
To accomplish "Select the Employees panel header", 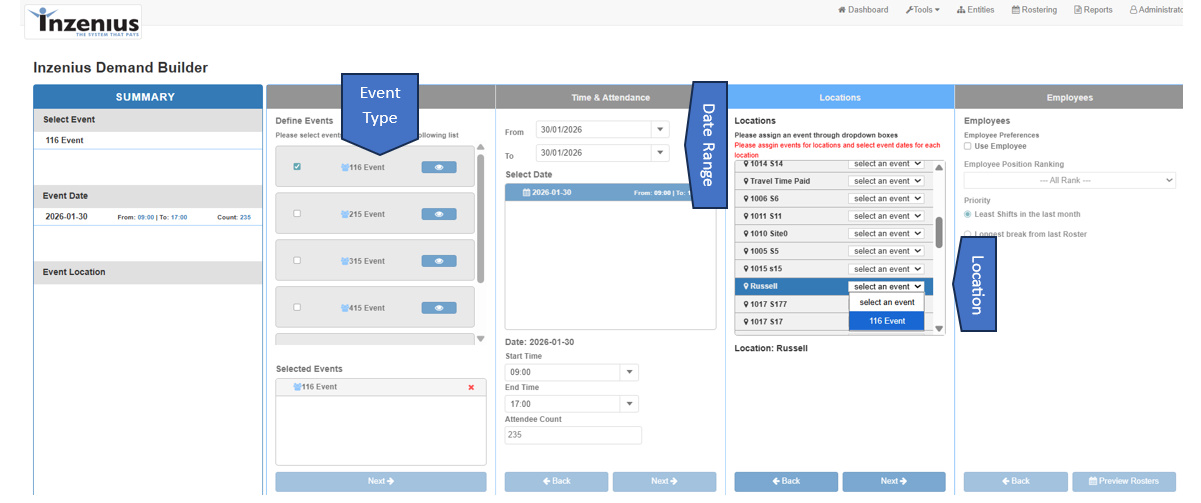I will 1069,97.
